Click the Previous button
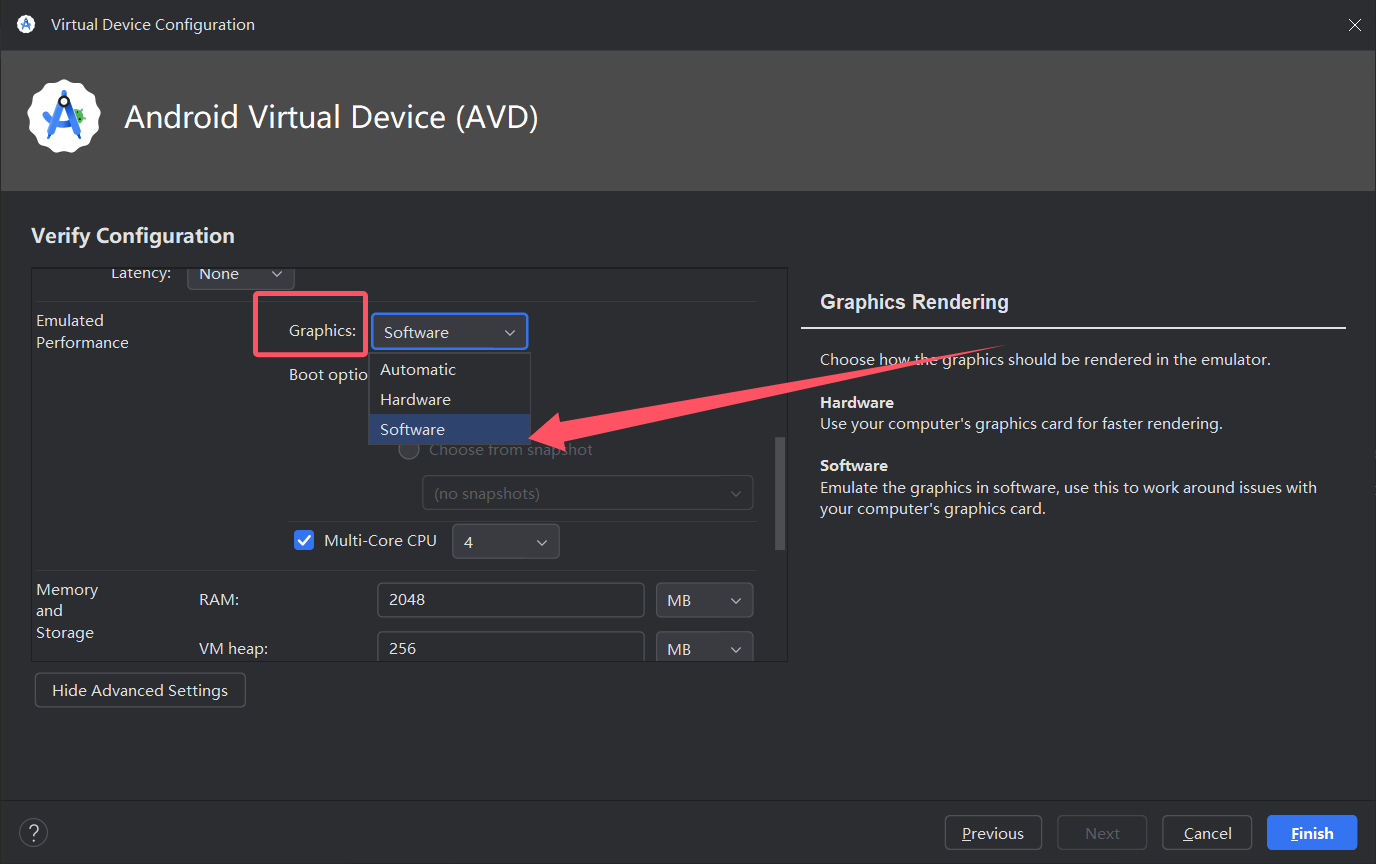This screenshot has height=864, width=1376. 993,833
